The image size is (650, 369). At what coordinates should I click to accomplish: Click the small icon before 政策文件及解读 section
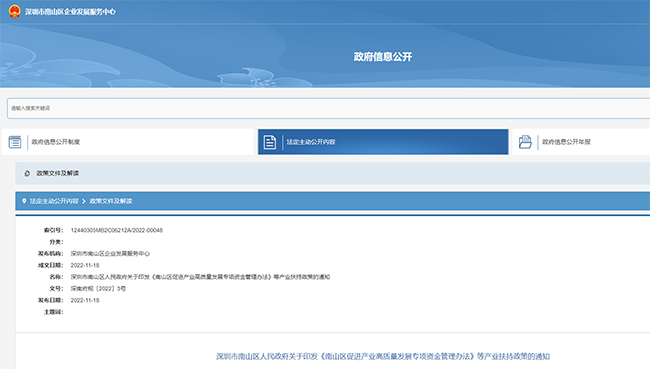pos(27,173)
